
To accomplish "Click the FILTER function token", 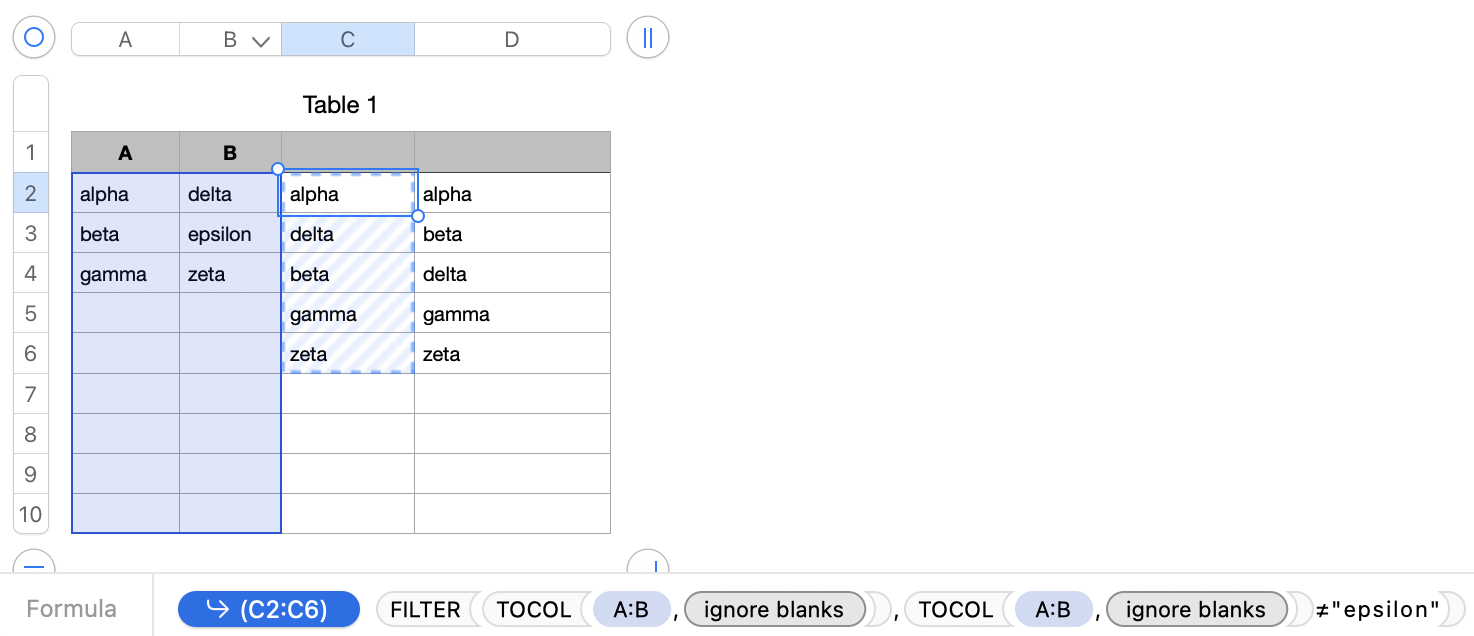I will point(425,609).
